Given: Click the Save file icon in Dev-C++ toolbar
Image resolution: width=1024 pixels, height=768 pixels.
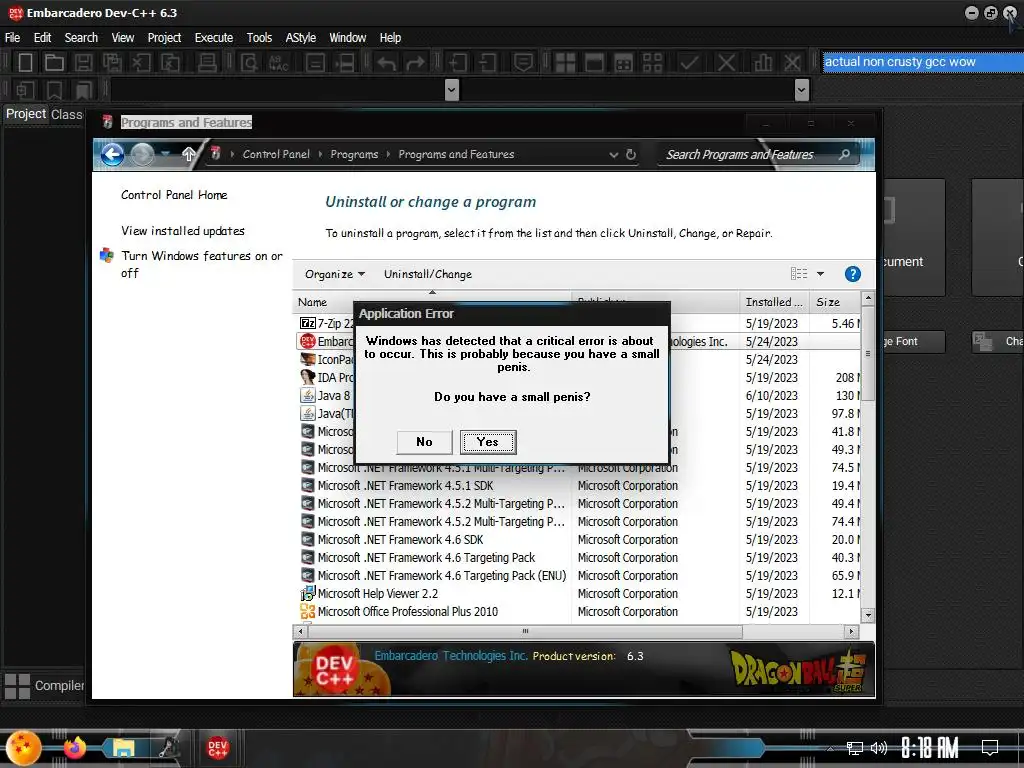Looking at the screenshot, I should 83,63.
